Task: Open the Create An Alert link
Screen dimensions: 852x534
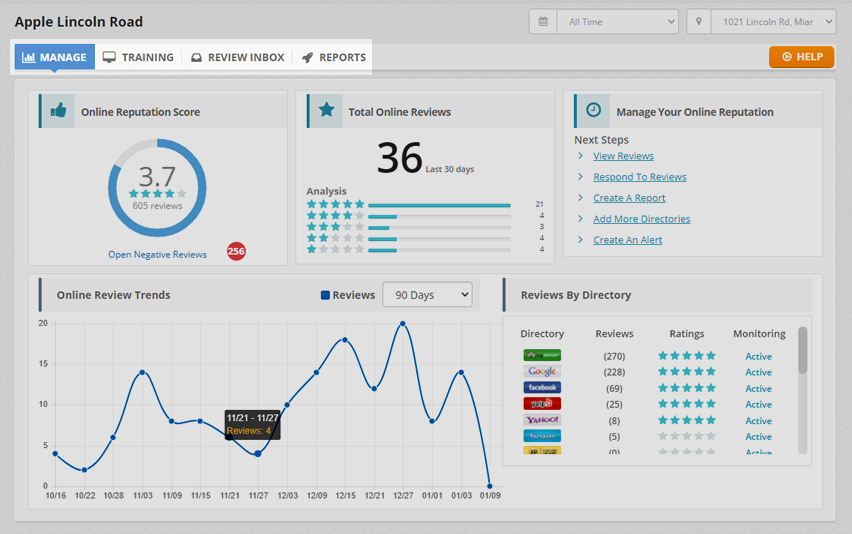Action: (x=627, y=240)
